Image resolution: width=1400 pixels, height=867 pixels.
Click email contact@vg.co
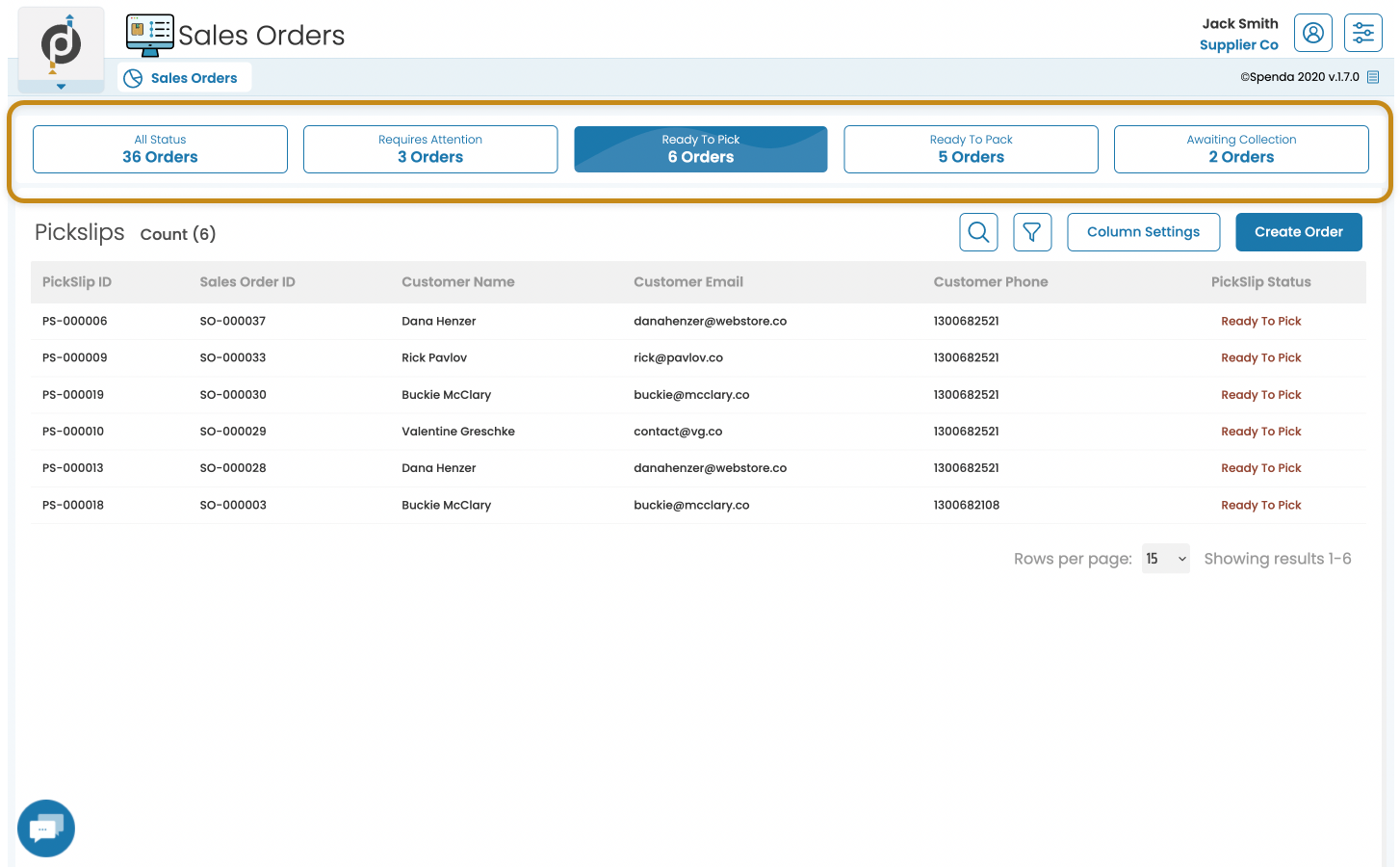pos(678,432)
